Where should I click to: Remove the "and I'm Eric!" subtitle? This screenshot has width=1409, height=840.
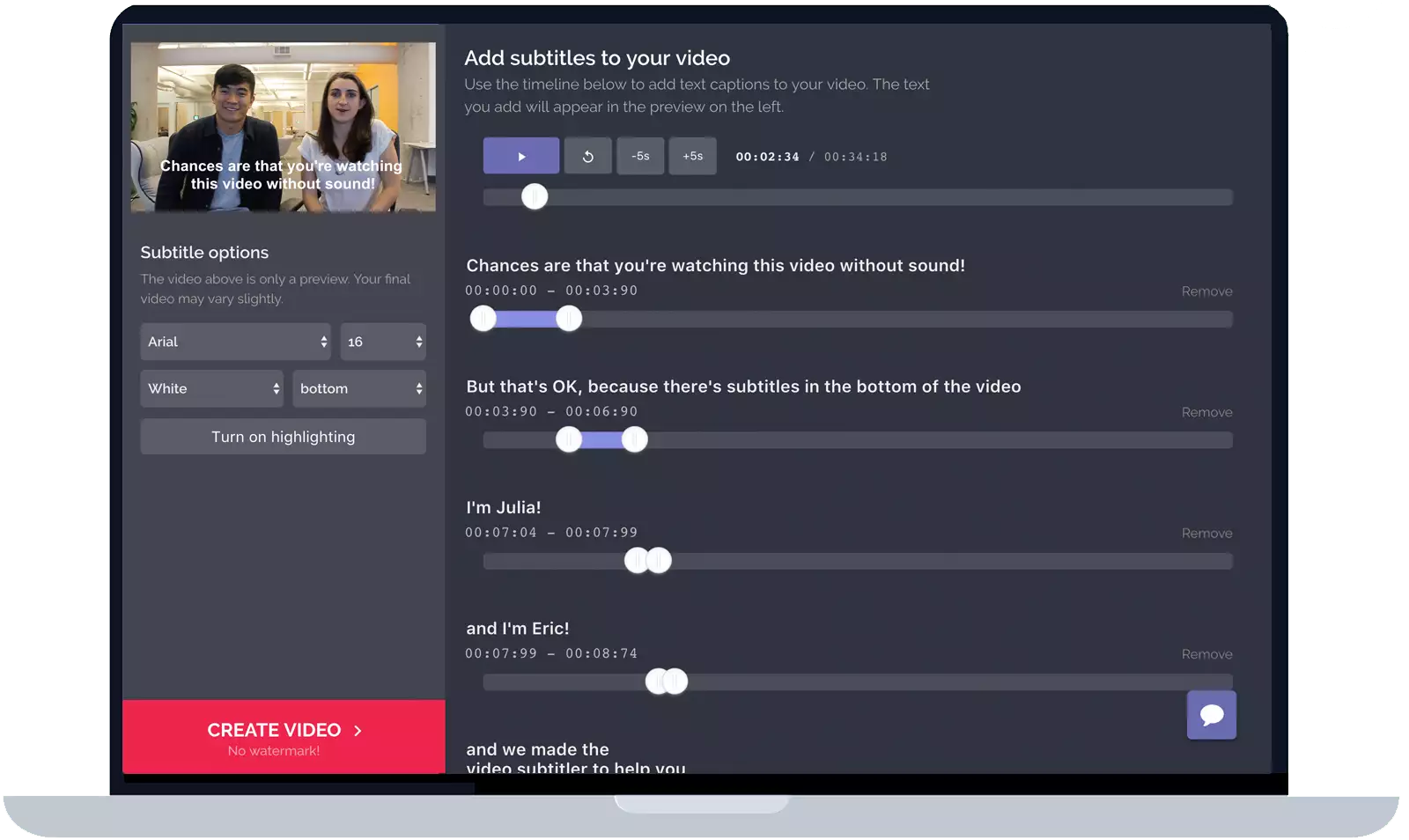pyautogui.click(x=1206, y=654)
